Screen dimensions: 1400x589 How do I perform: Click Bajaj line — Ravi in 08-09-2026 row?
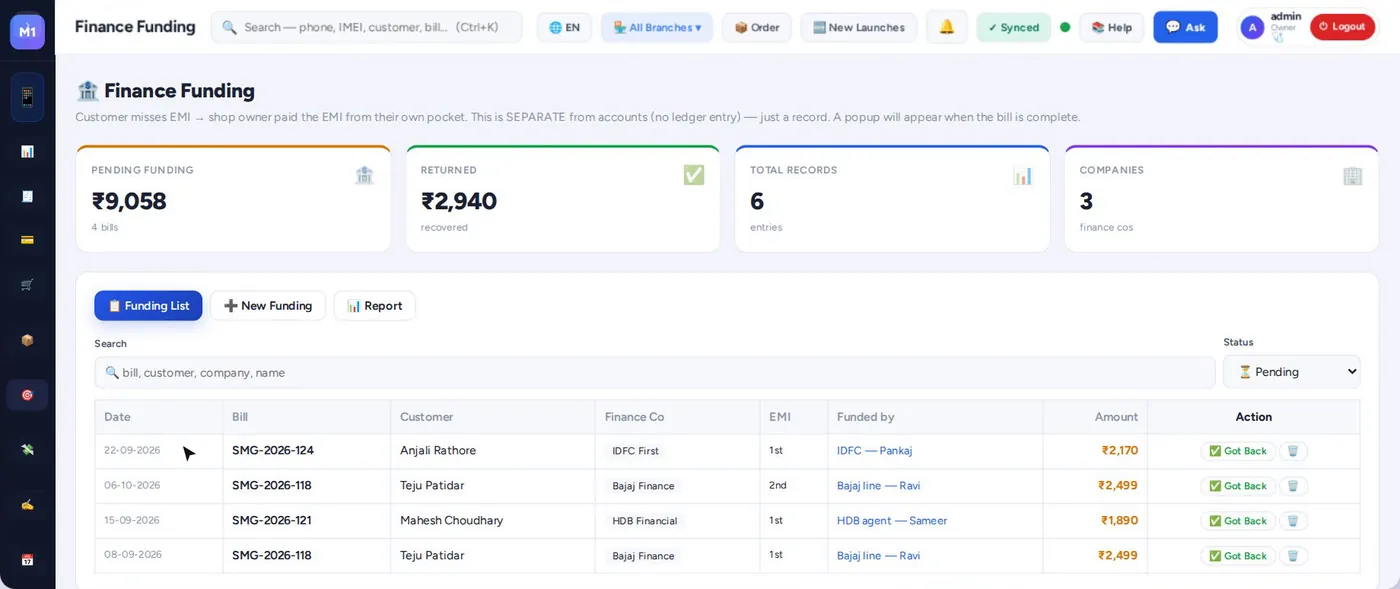coord(878,556)
